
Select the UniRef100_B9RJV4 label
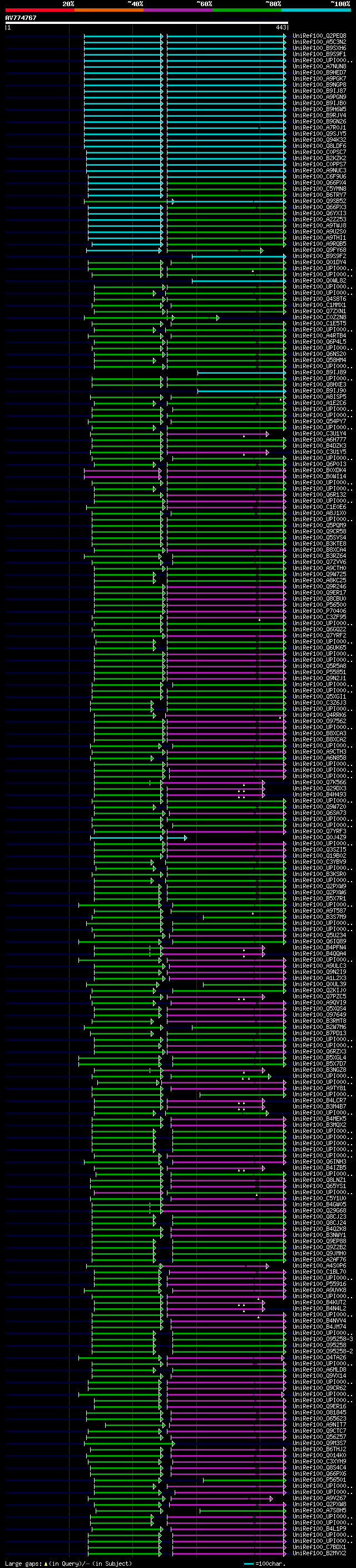pyautogui.click(x=319, y=115)
